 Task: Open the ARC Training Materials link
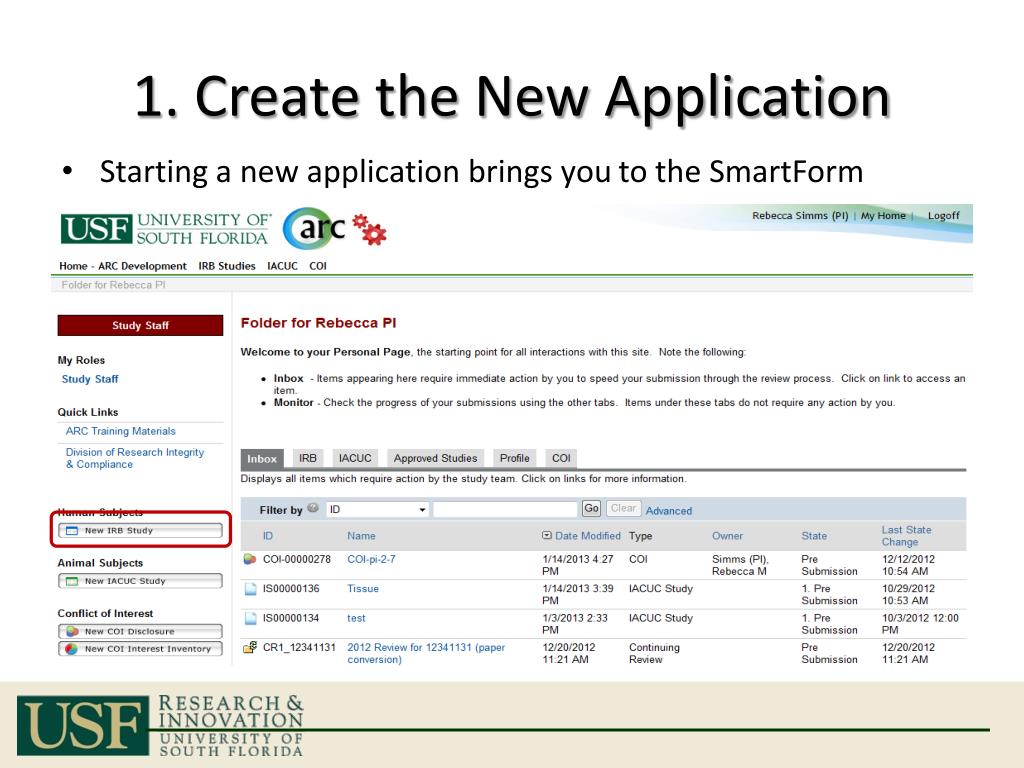(x=120, y=431)
